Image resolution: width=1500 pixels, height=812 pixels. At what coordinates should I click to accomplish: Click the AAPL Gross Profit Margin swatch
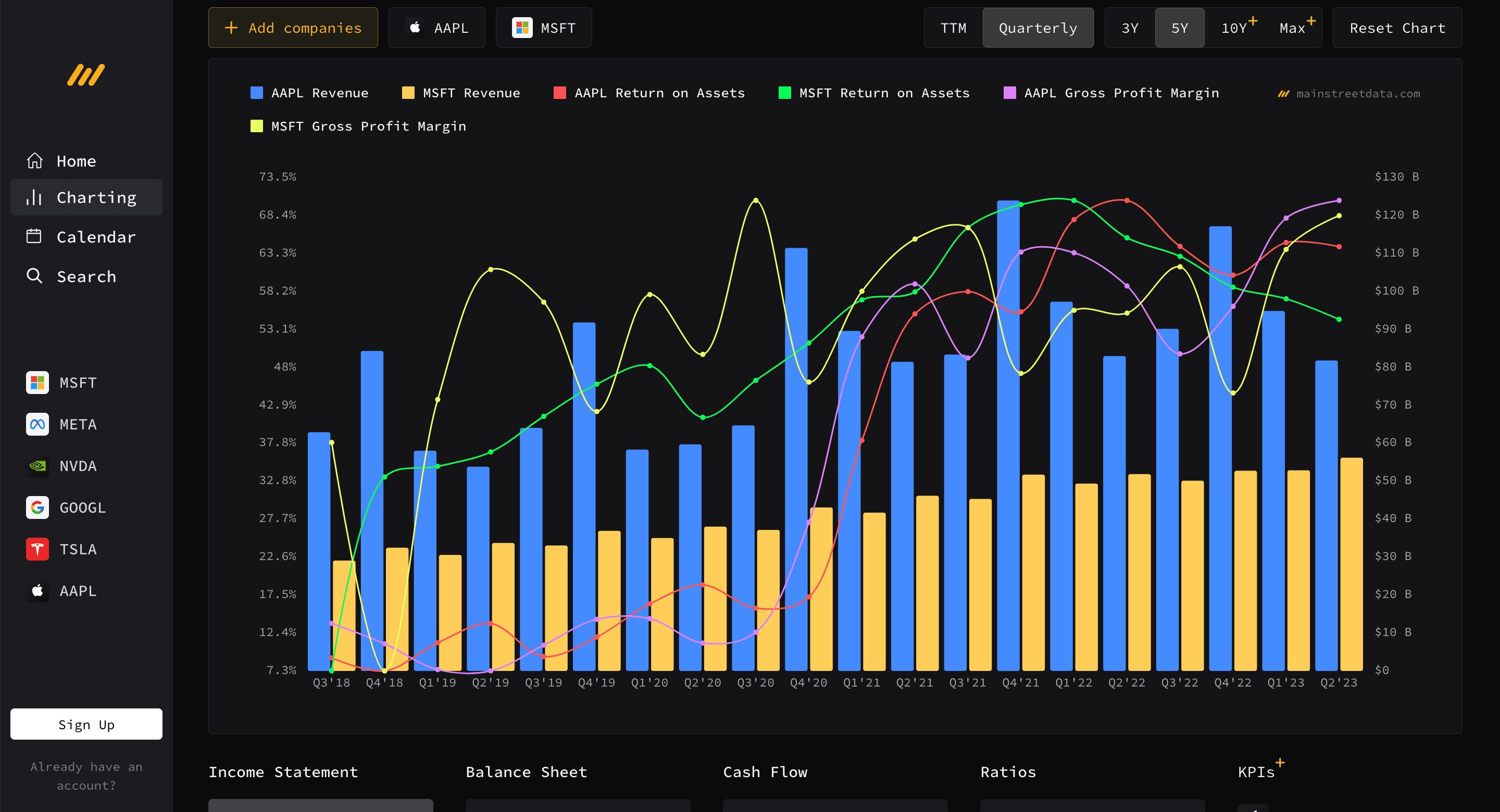(1010, 93)
